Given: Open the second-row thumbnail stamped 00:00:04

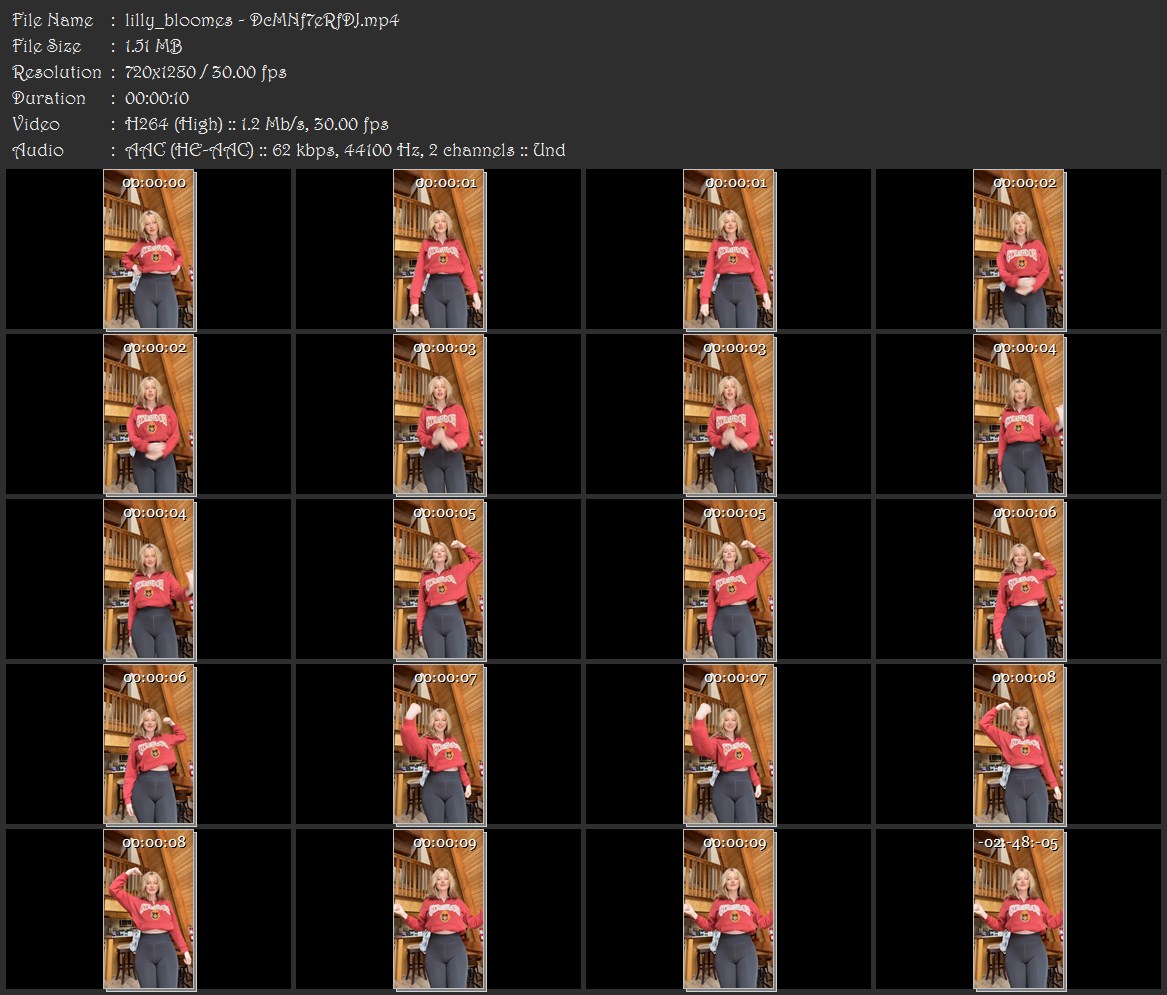Looking at the screenshot, I should pyautogui.click(x=1019, y=415).
